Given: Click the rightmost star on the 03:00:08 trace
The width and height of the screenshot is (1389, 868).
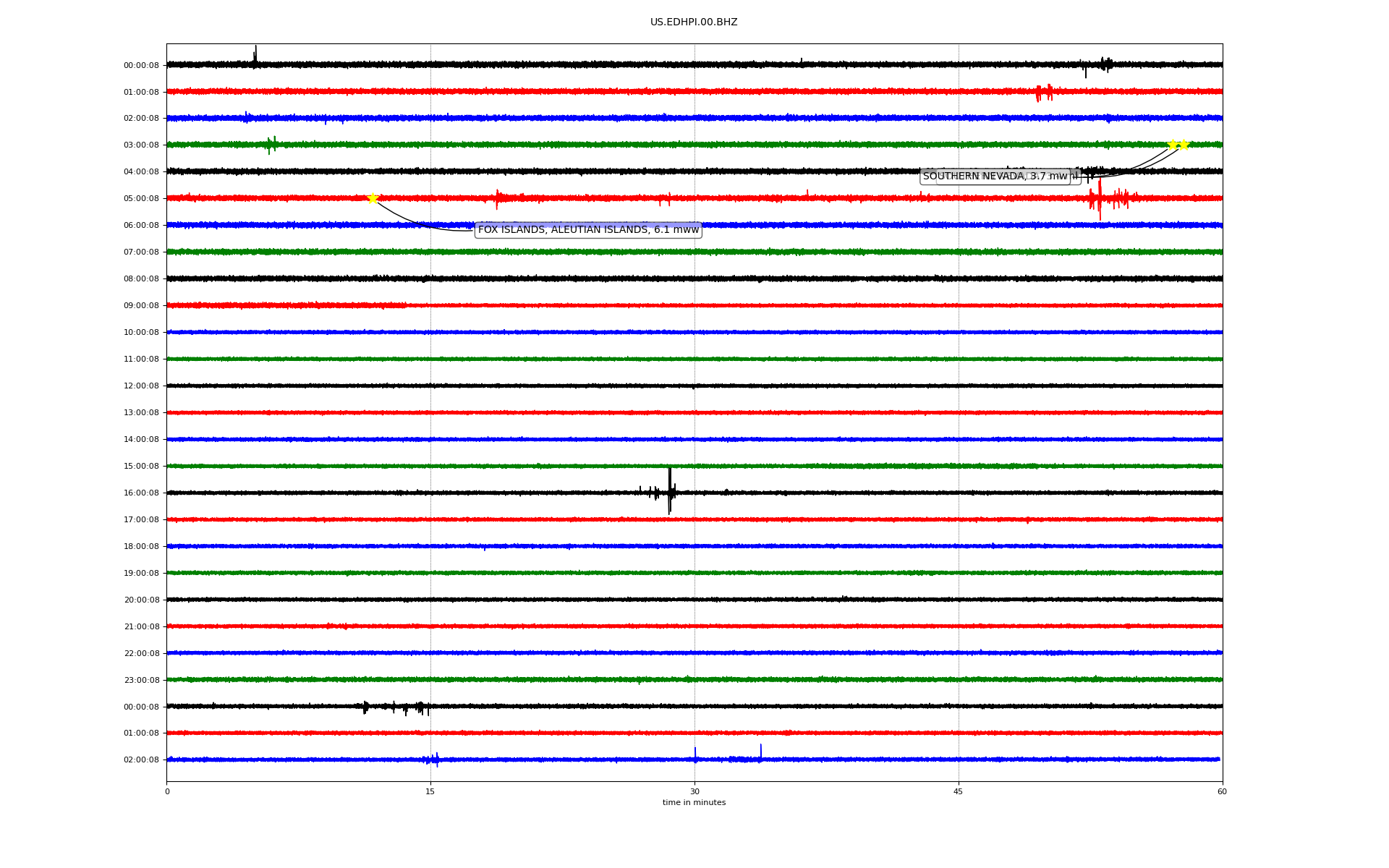Looking at the screenshot, I should (x=1184, y=145).
